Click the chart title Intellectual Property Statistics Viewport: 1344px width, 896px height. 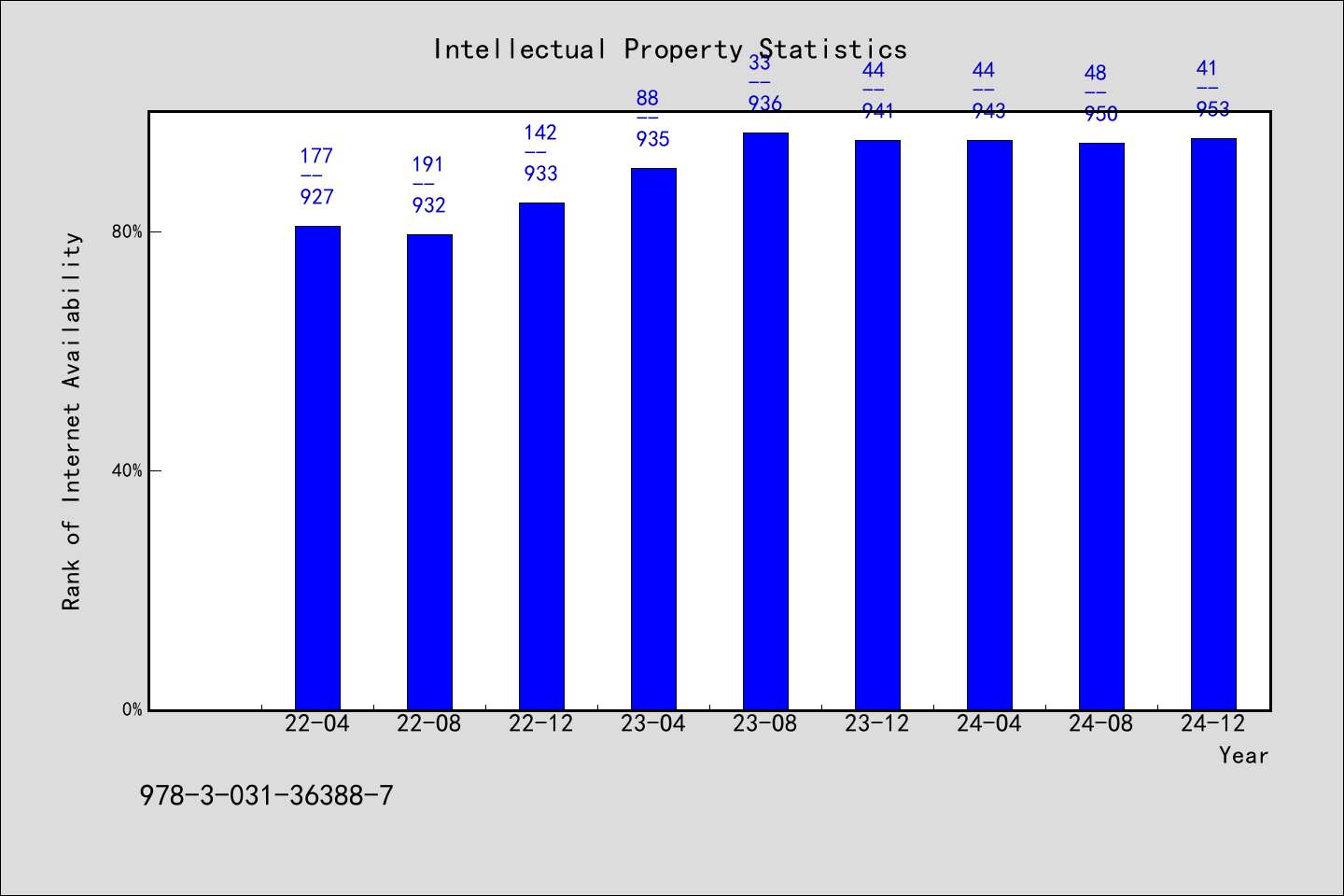pos(670,49)
